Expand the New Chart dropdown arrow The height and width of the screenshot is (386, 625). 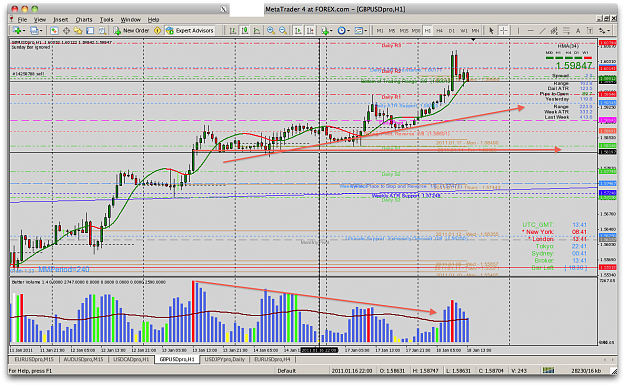[24, 31]
